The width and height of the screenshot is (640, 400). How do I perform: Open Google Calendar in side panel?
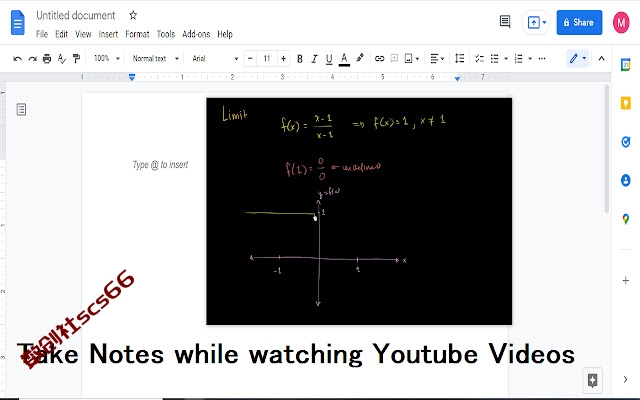pos(625,65)
